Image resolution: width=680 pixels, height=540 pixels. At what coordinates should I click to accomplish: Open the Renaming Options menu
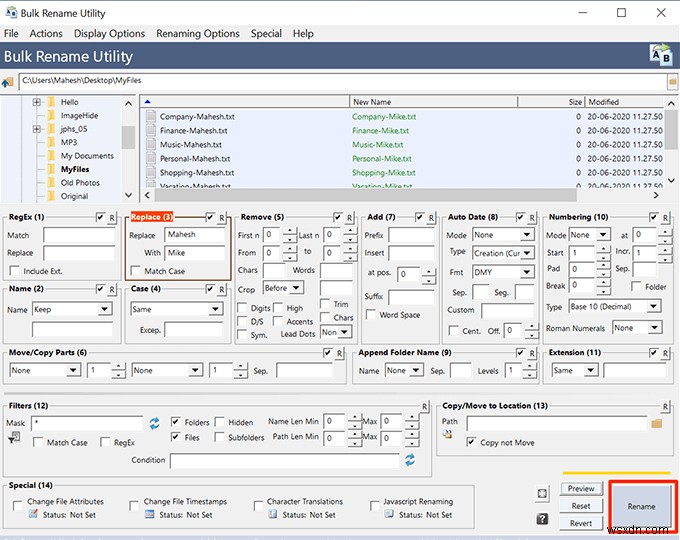[198, 33]
